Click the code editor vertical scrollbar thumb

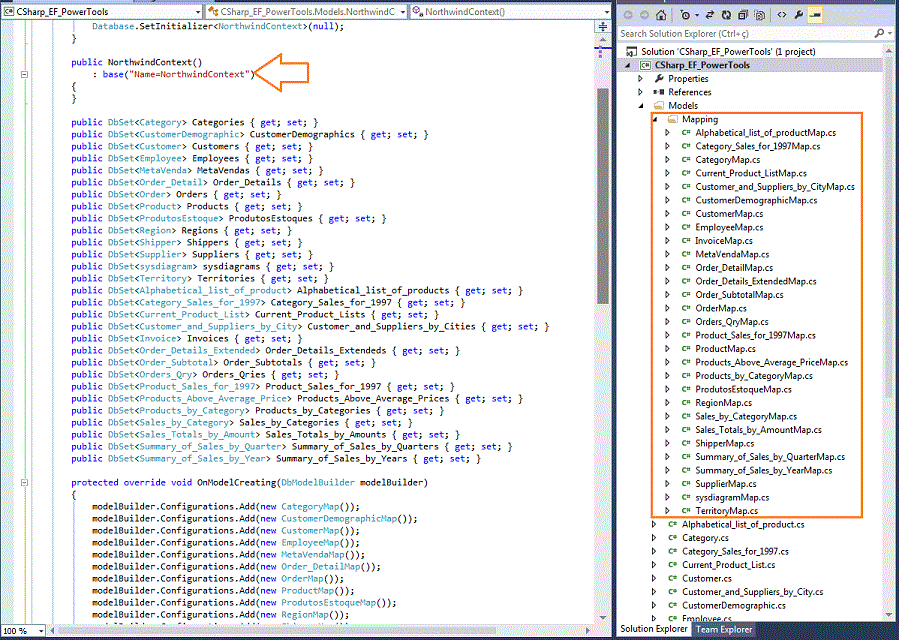[603, 196]
